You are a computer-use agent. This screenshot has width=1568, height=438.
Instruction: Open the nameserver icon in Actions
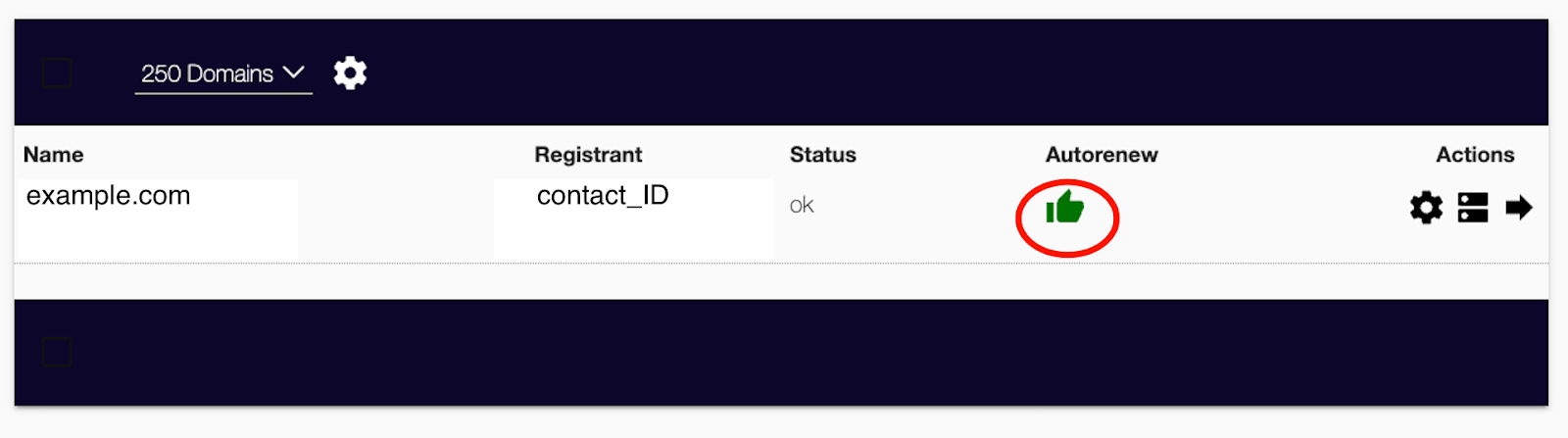click(x=1473, y=208)
